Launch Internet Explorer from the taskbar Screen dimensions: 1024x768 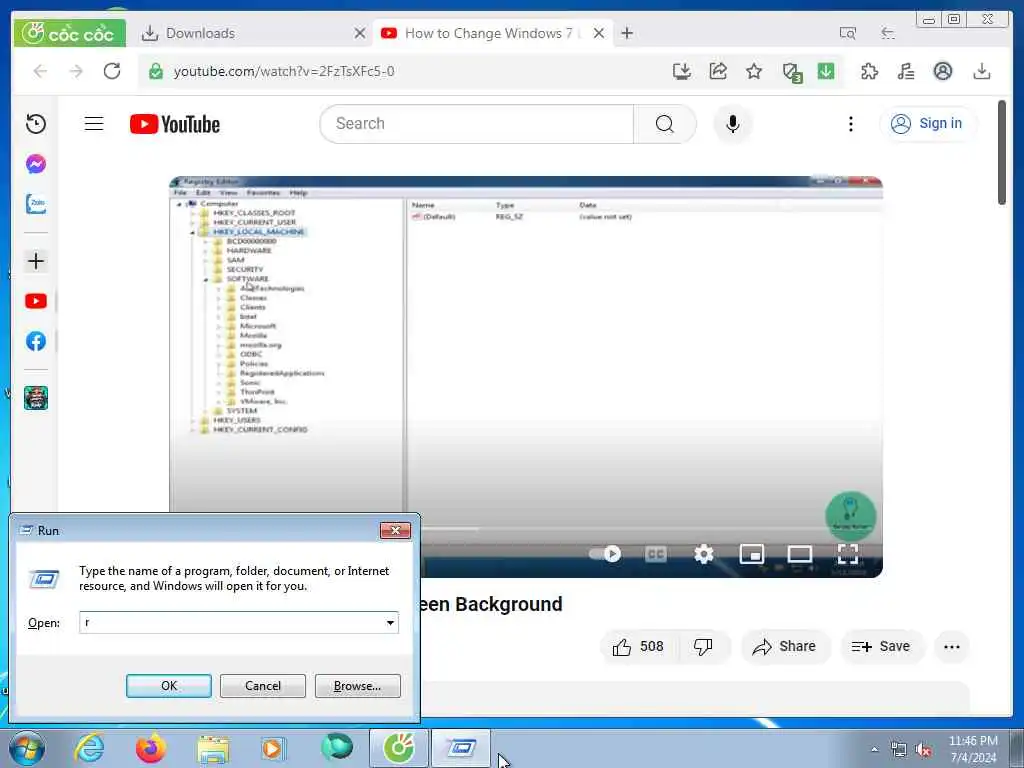coord(89,748)
